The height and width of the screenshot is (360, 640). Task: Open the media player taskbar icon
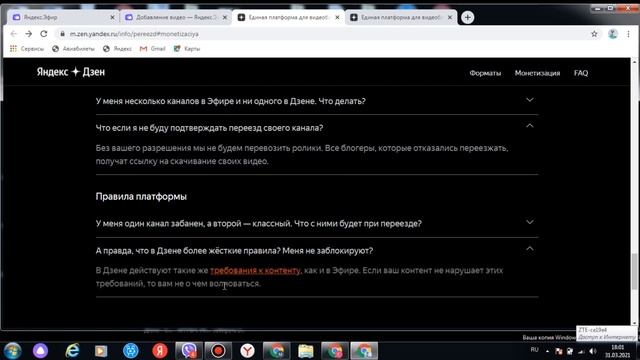(x=101, y=351)
